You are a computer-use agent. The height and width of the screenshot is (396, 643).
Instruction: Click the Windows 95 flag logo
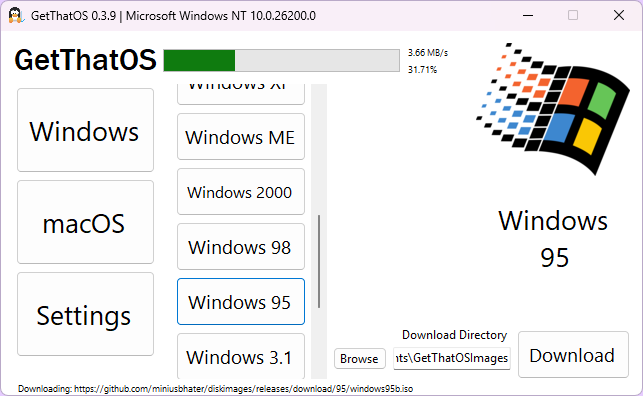coord(552,109)
